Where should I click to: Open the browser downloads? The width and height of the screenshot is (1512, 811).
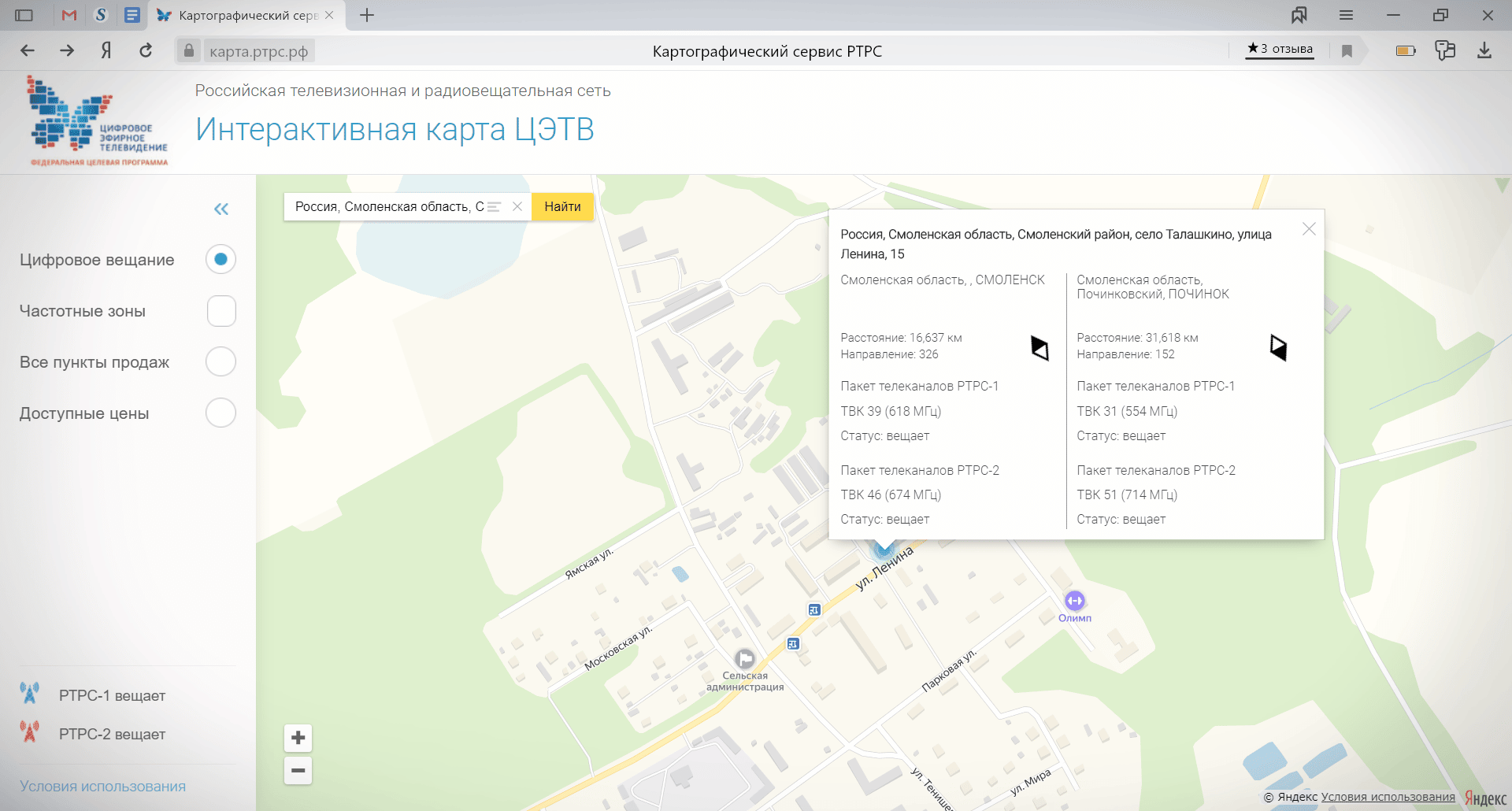pyautogui.click(x=1484, y=50)
